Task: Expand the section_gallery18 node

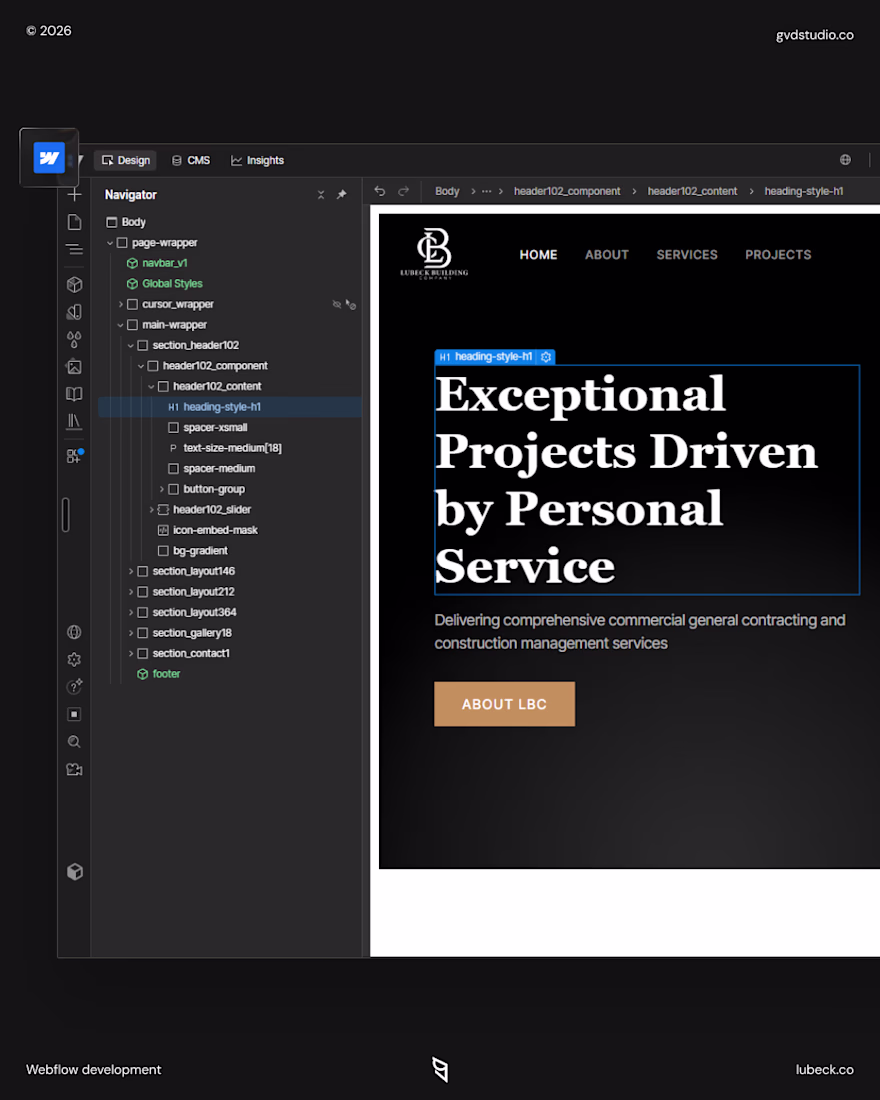Action: tap(131, 633)
